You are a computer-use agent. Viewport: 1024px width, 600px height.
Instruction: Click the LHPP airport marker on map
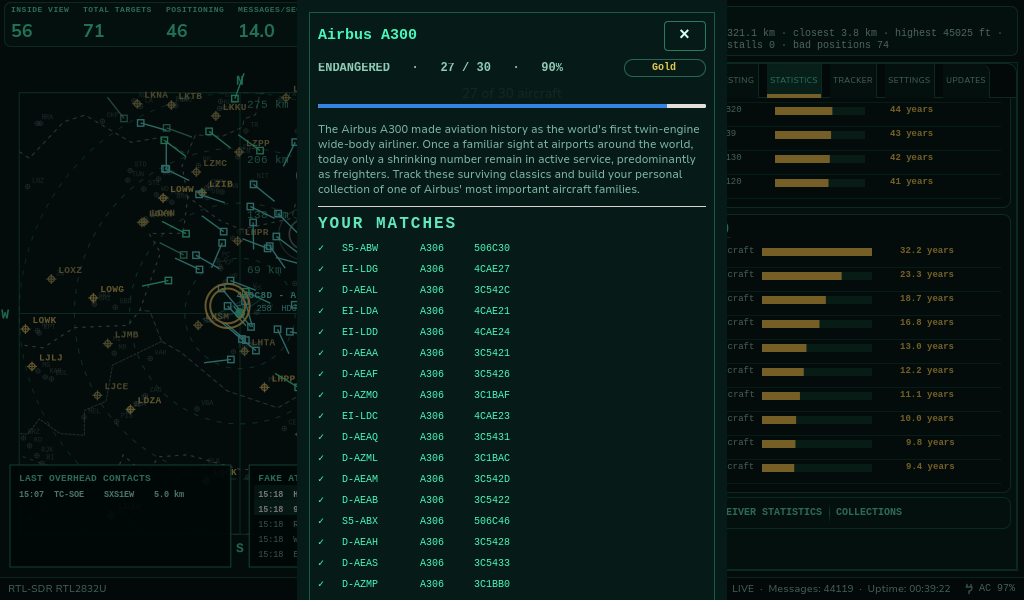click(x=264, y=387)
